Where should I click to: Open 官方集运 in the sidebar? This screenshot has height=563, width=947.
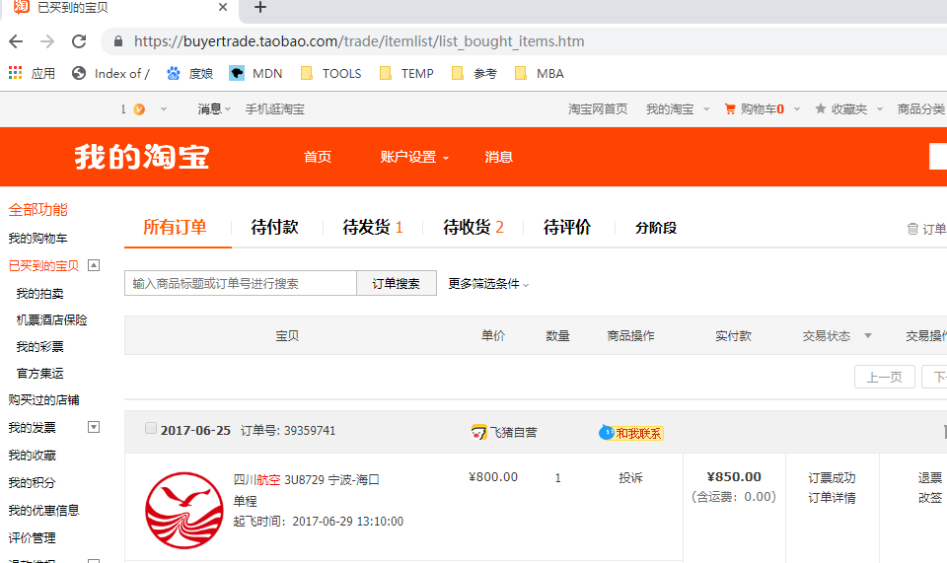tap(40, 373)
